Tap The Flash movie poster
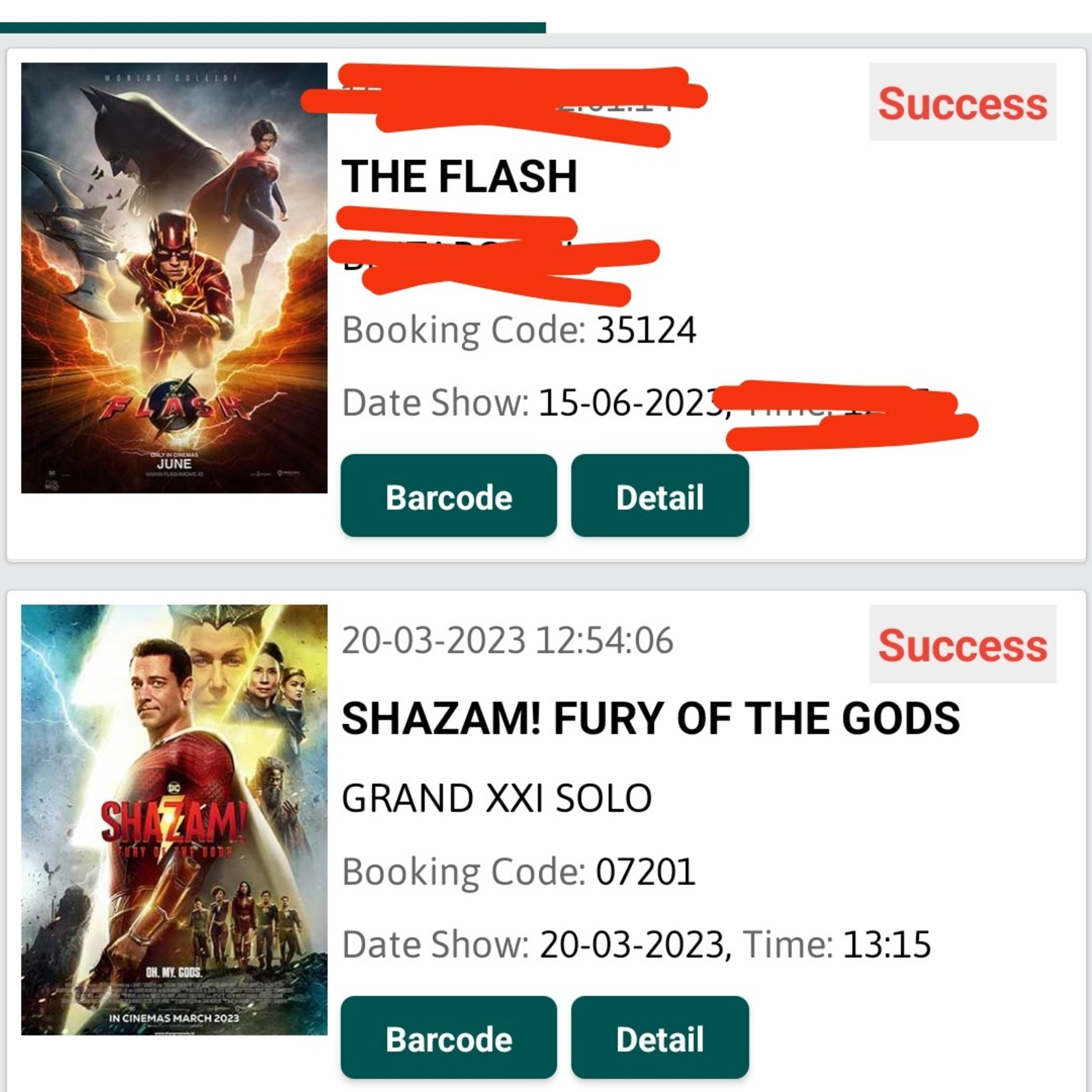 pos(174,277)
